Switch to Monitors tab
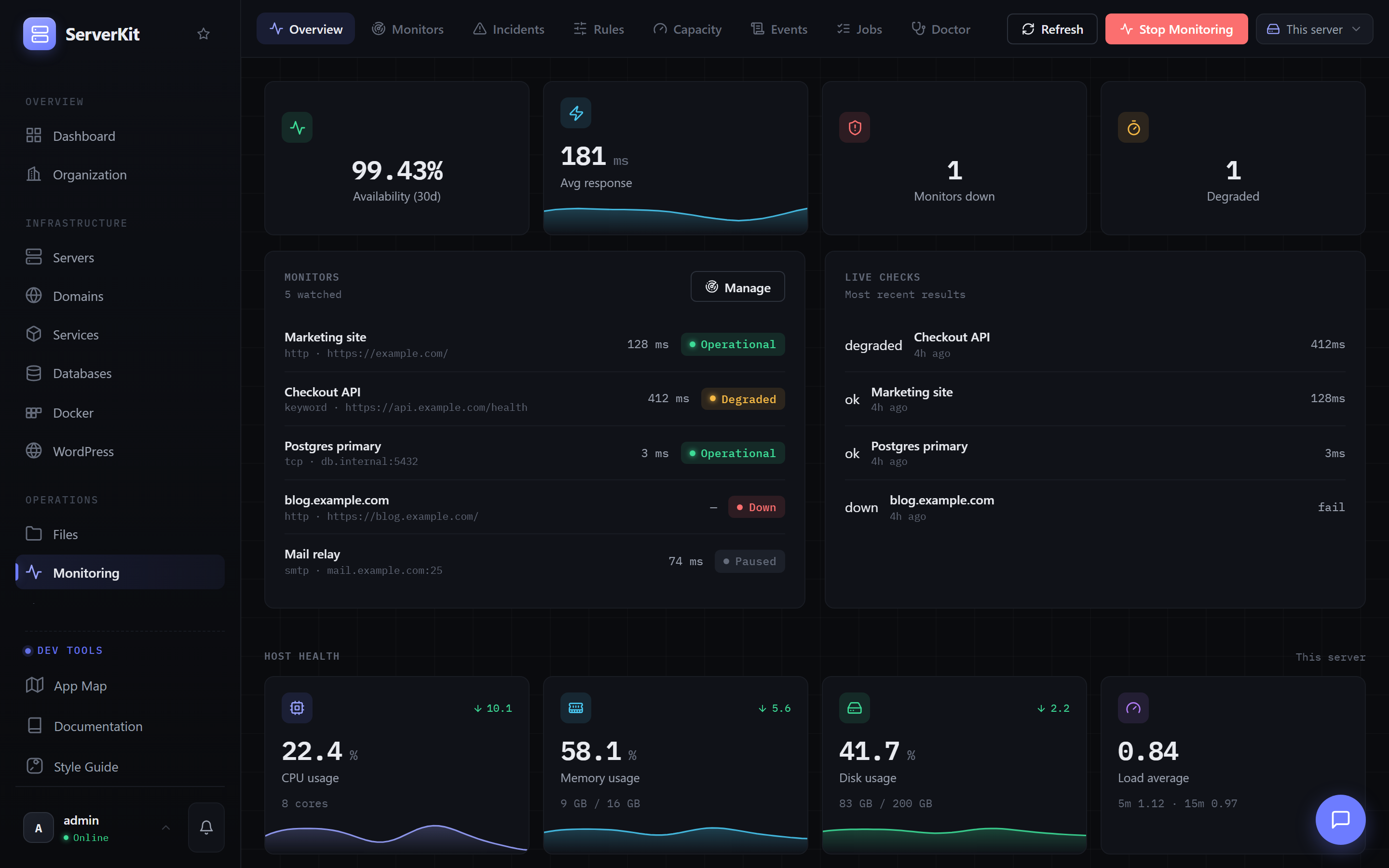 408,29
